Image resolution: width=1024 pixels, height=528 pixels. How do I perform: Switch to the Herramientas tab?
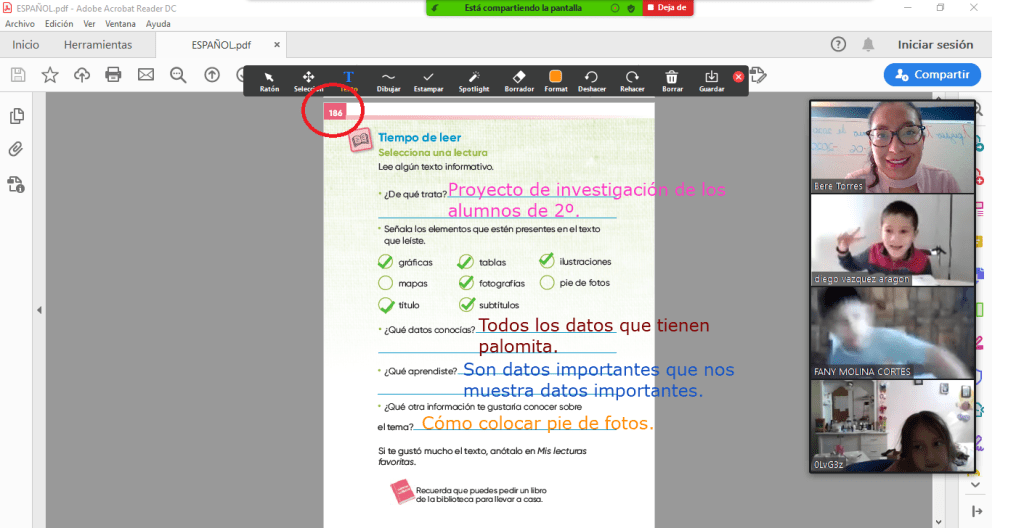coord(98,45)
